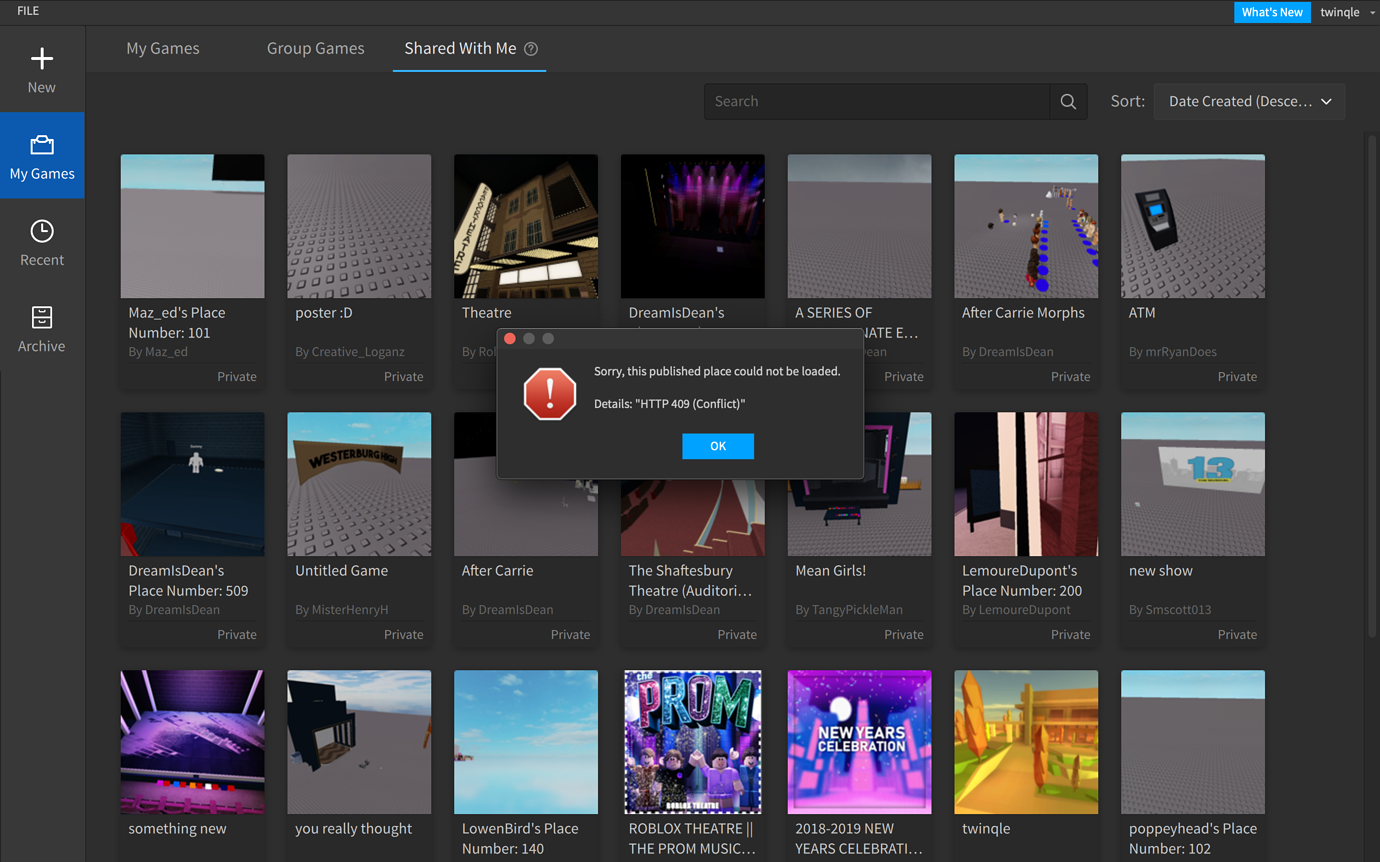Click the search magnifier icon

[1068, 101]
